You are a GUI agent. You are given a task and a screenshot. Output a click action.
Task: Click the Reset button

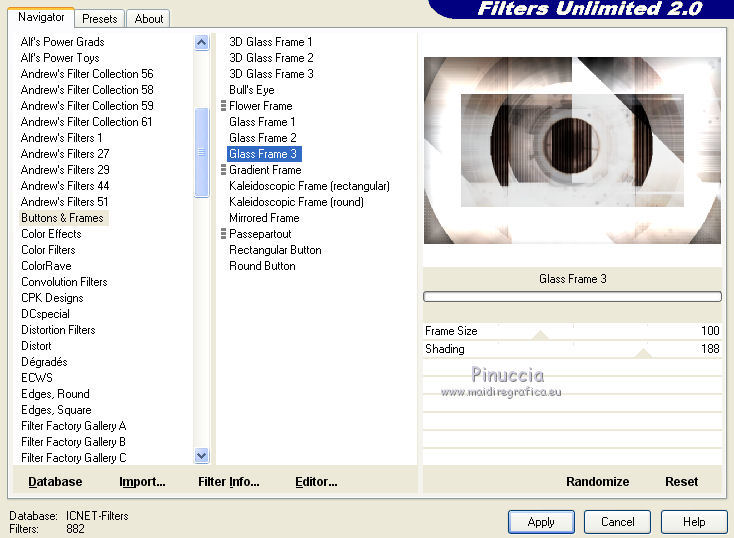pyautogui.click(x=682, y=482)
